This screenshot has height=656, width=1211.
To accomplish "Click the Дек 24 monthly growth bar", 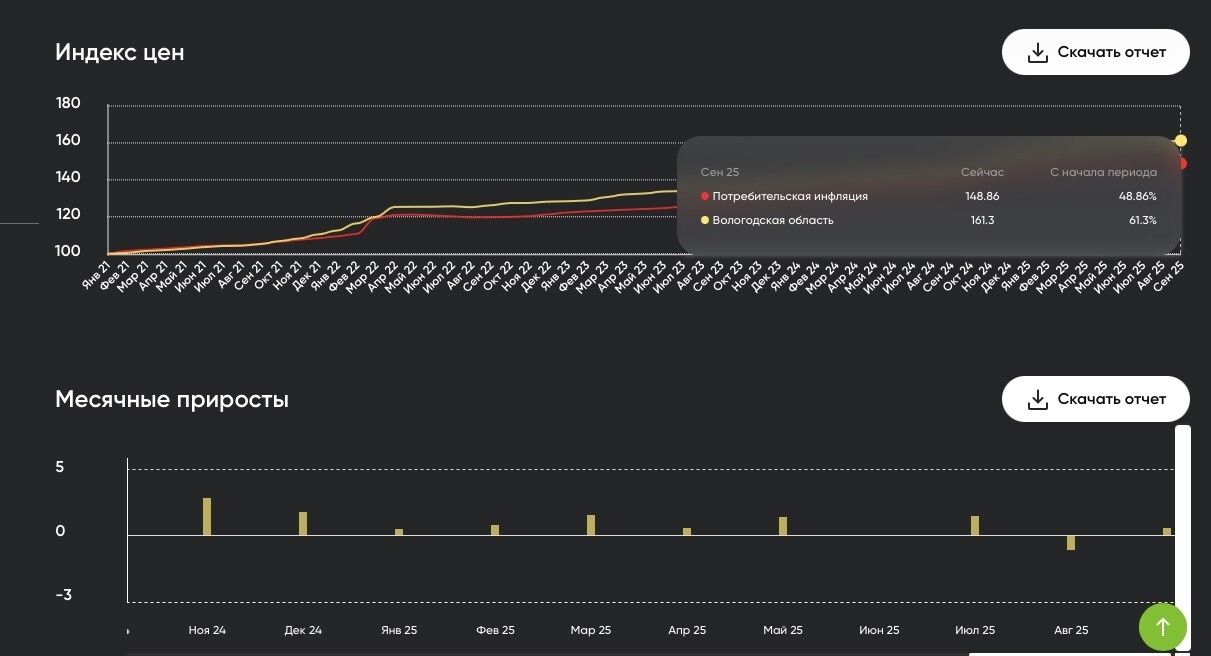I will pos(303,524).
